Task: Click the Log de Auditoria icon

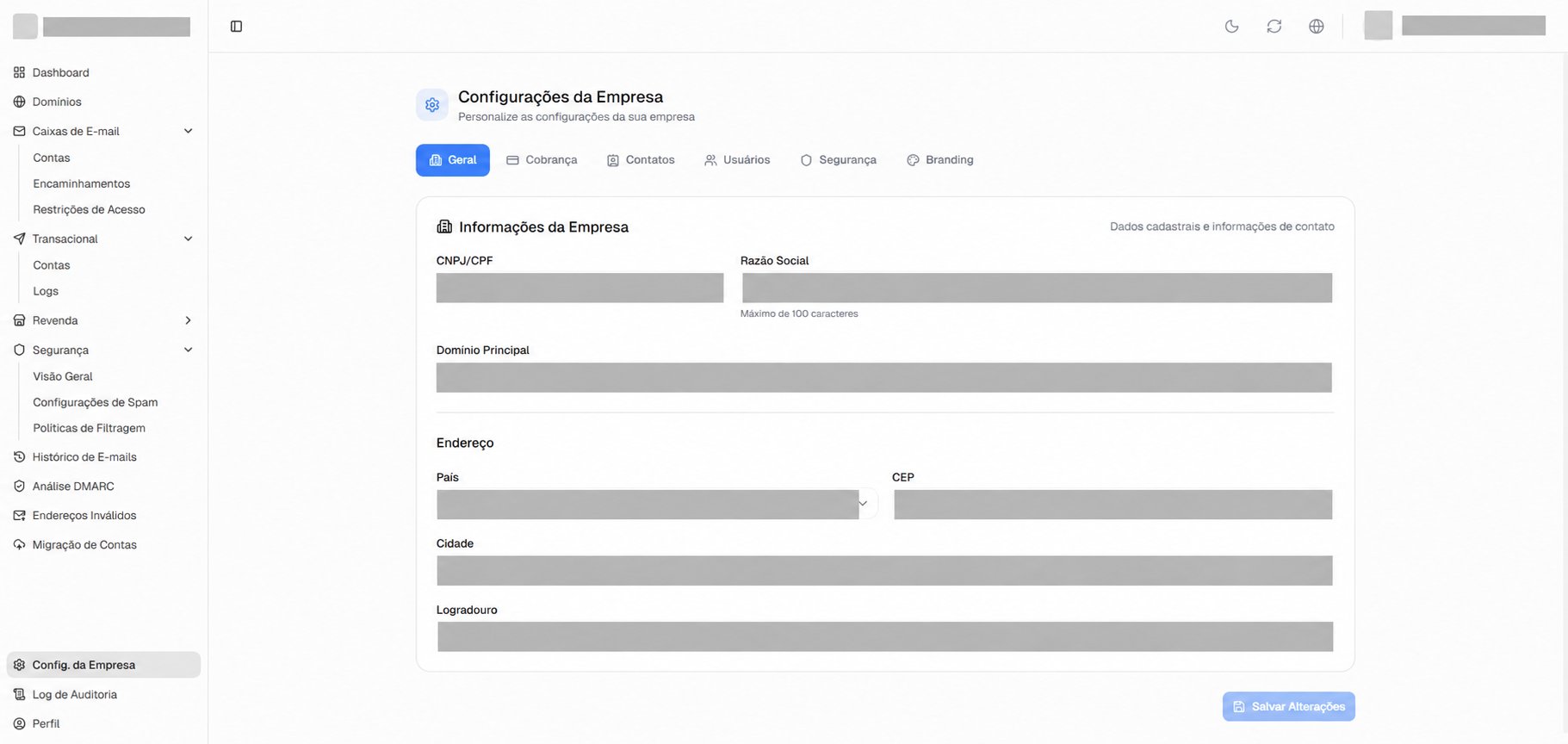Action: tap(19, 694)
